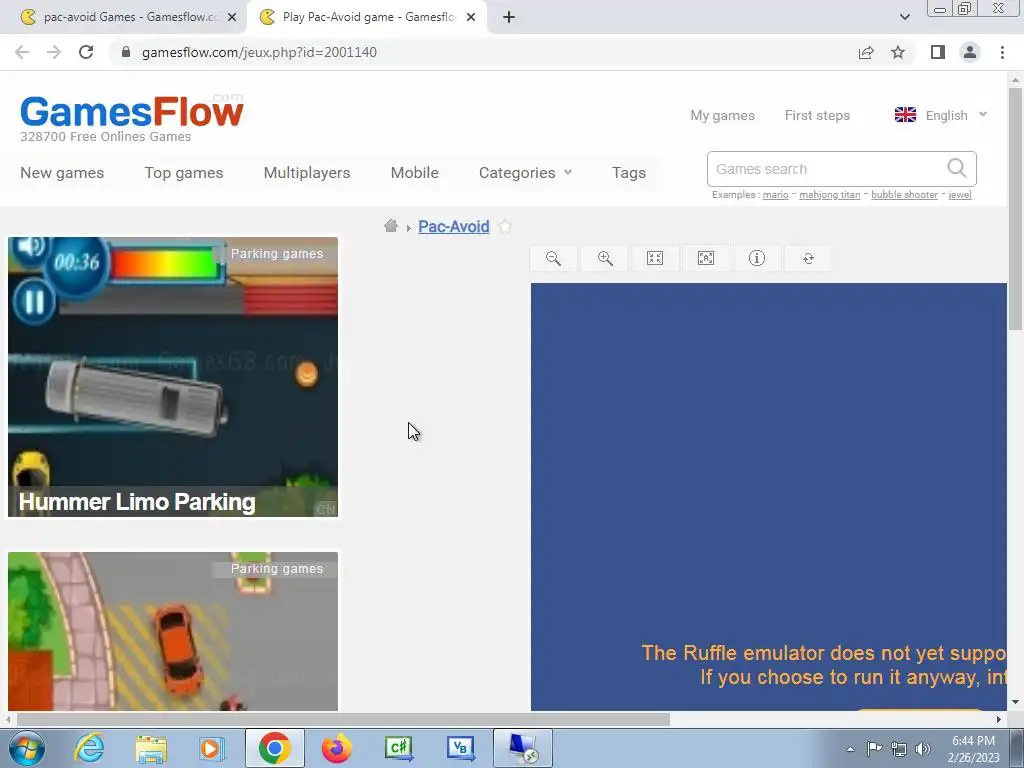Open the volume speaker tray icon
Screen dimensions: 1024x768
point(923,749)
